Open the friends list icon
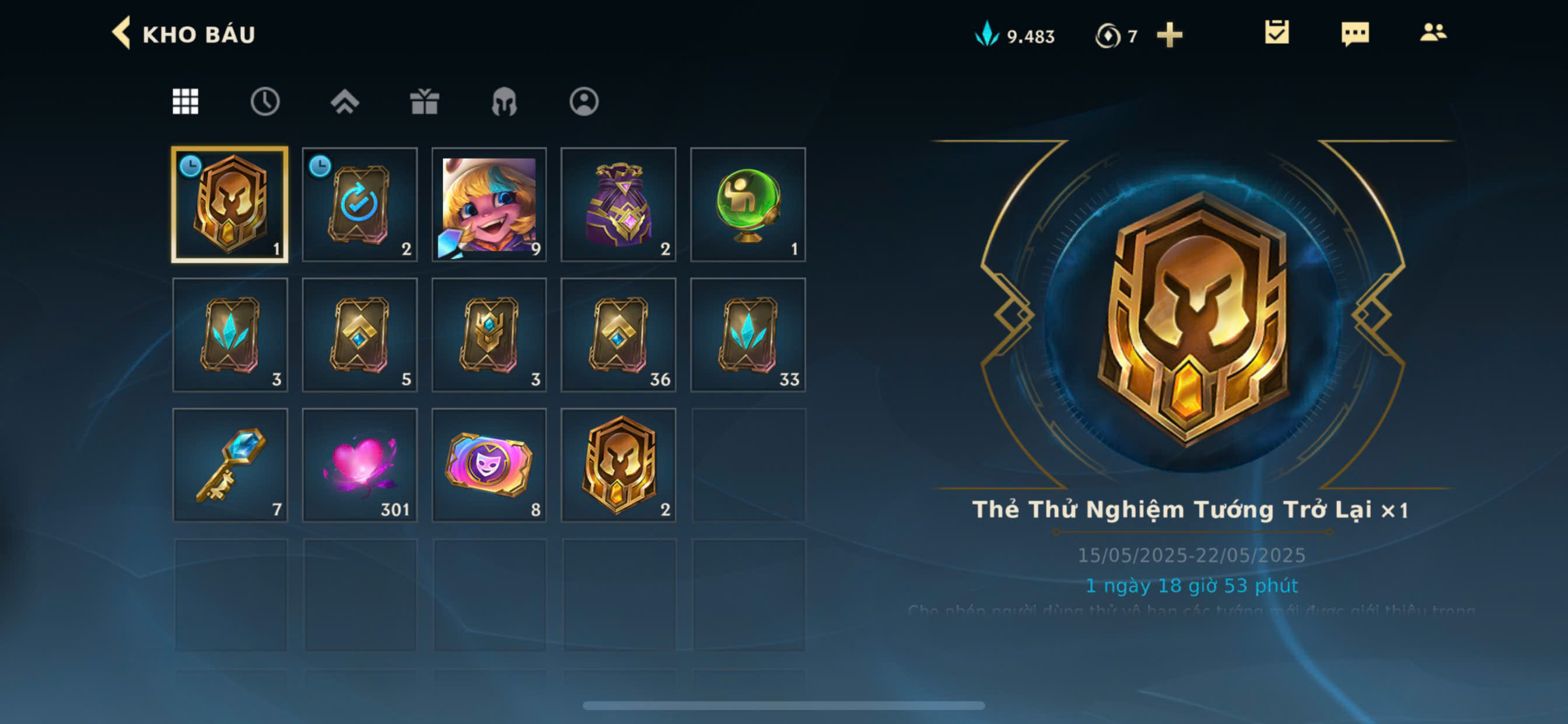 tap(1433, 32)
